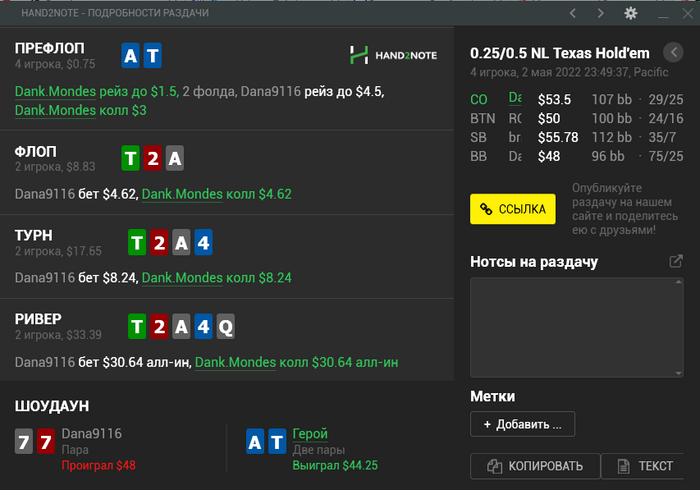
Task: Click the notes scrollbar up arrow
Action: pos(679,282)
